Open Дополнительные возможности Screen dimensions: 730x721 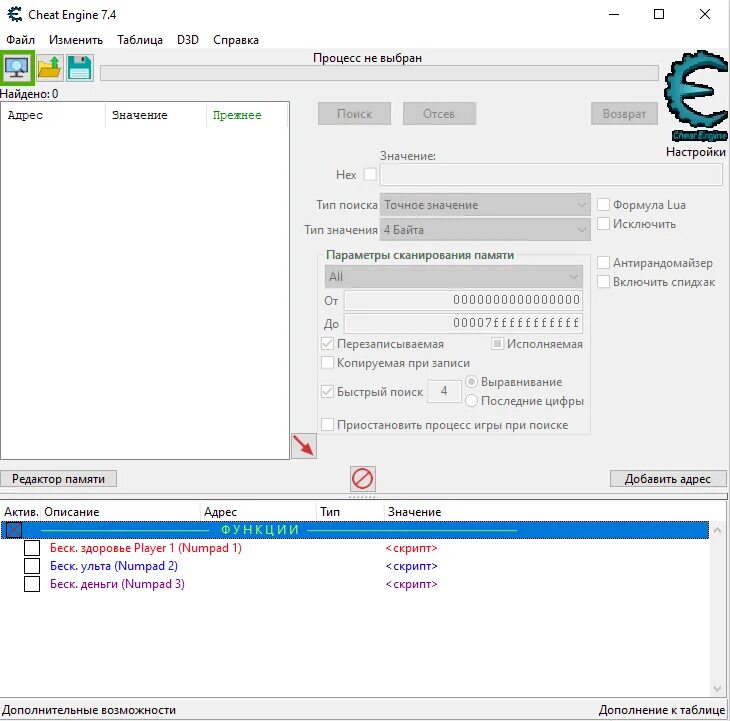click(89, 710)
